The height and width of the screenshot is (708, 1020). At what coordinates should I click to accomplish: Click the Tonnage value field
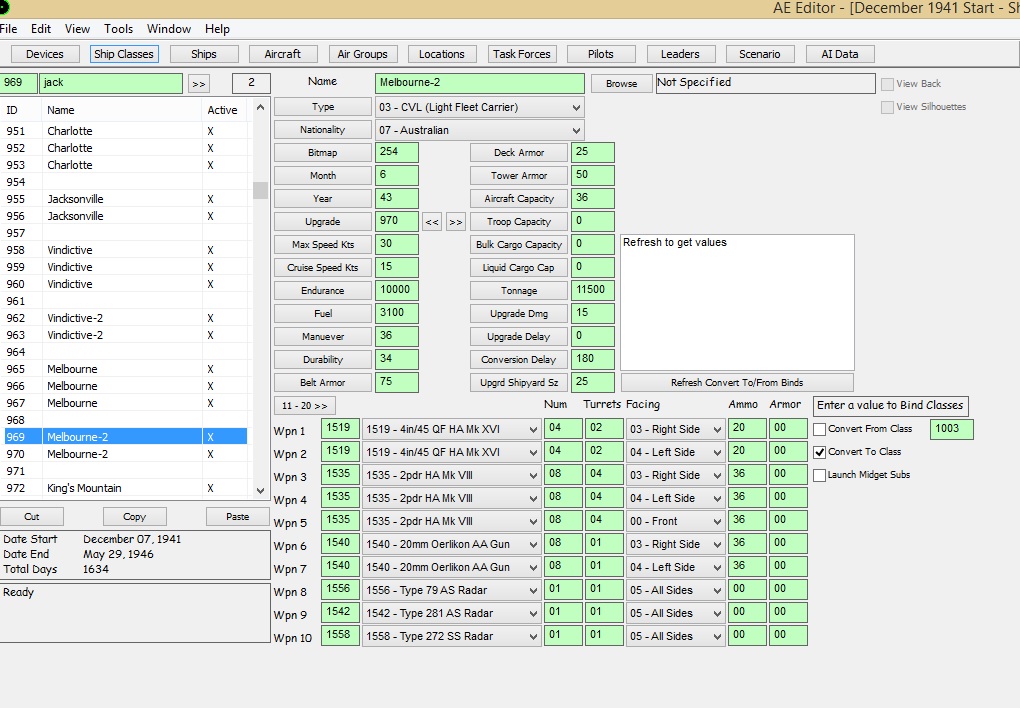593,290
